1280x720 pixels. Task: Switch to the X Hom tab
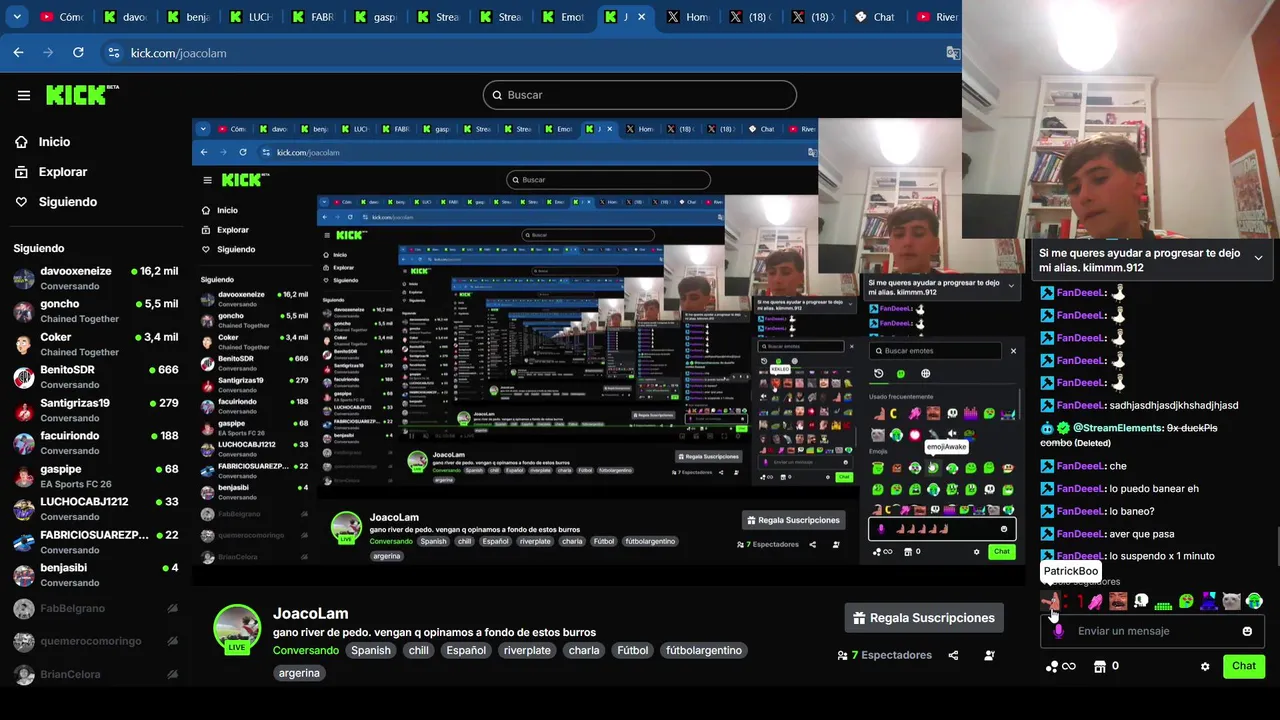click(x=687, y=17)
